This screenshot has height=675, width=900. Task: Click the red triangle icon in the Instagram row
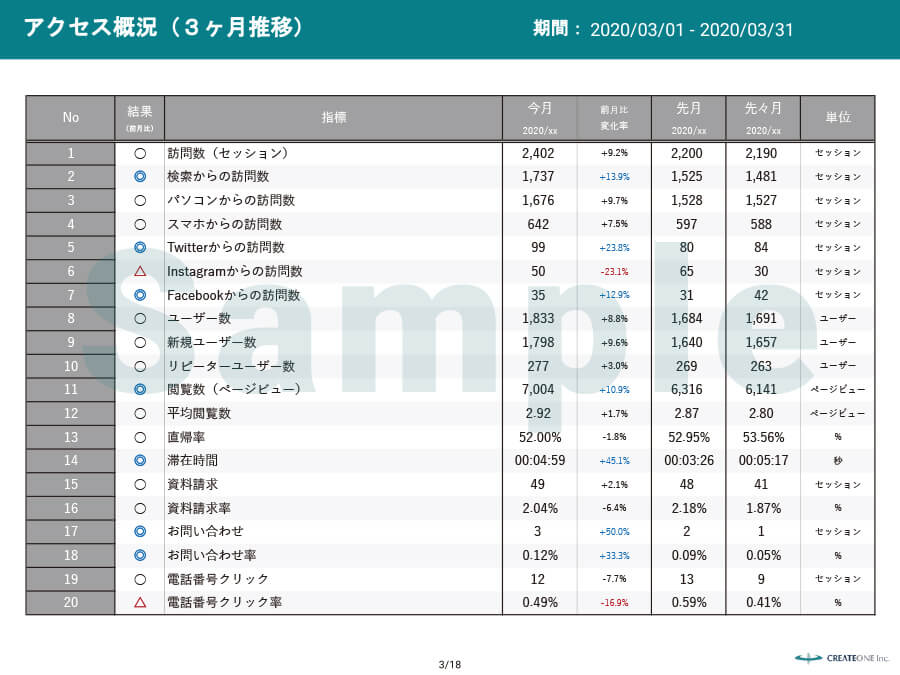140,271
